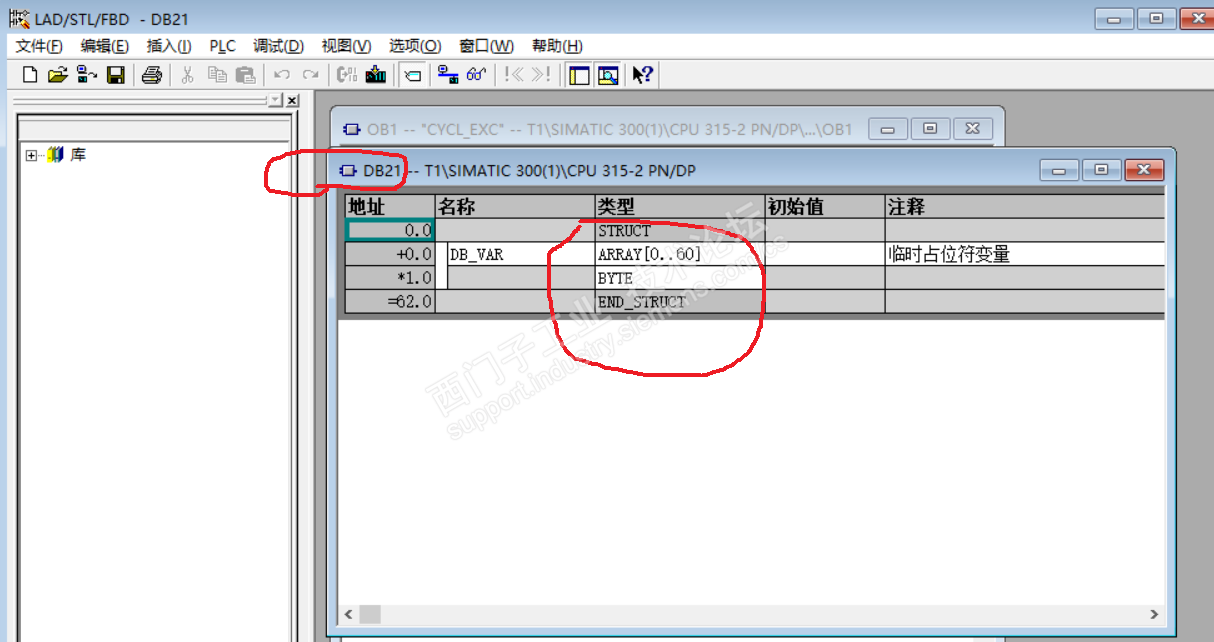This screenshot has height=642, width=1214.
Task: Save the block with floppy disk icon
Action: 116,75
